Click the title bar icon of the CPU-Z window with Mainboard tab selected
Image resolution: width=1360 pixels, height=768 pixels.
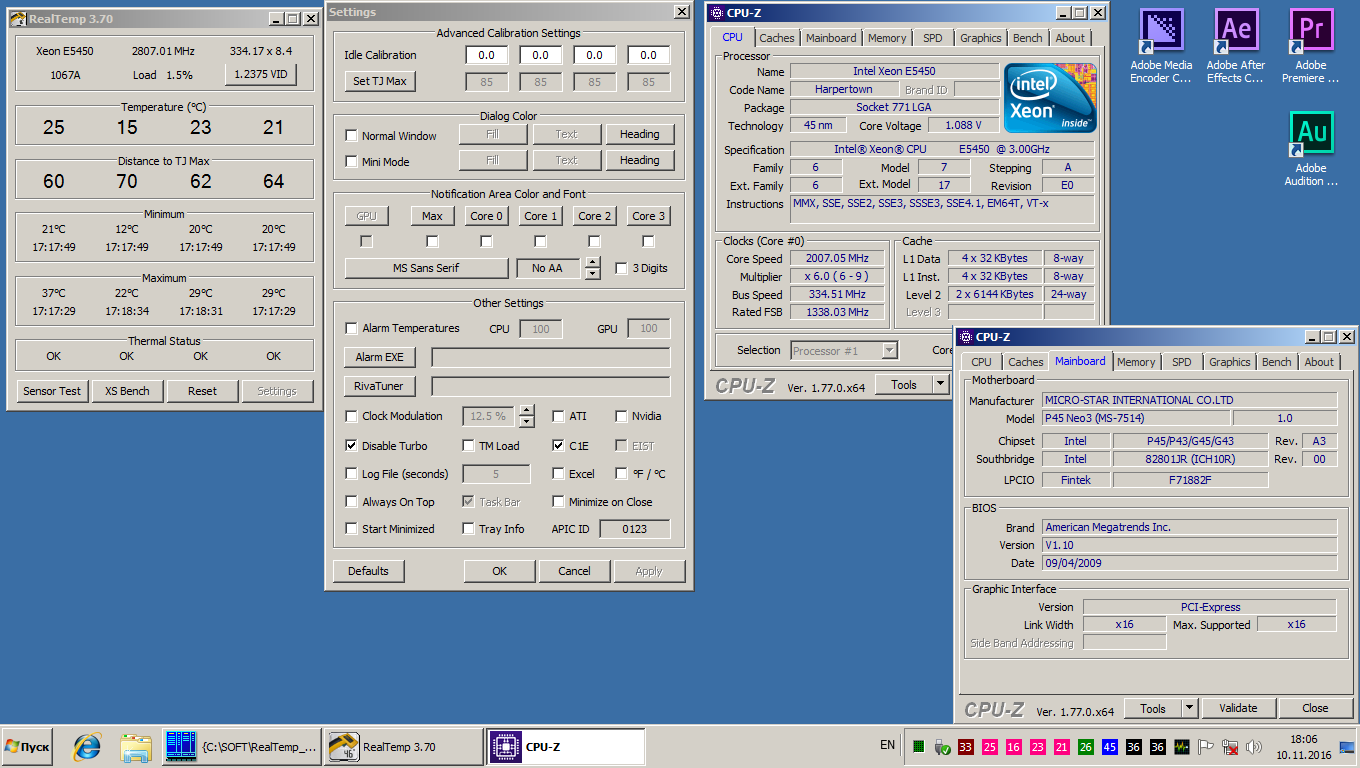pyautogui.click(x=965, y=337)
